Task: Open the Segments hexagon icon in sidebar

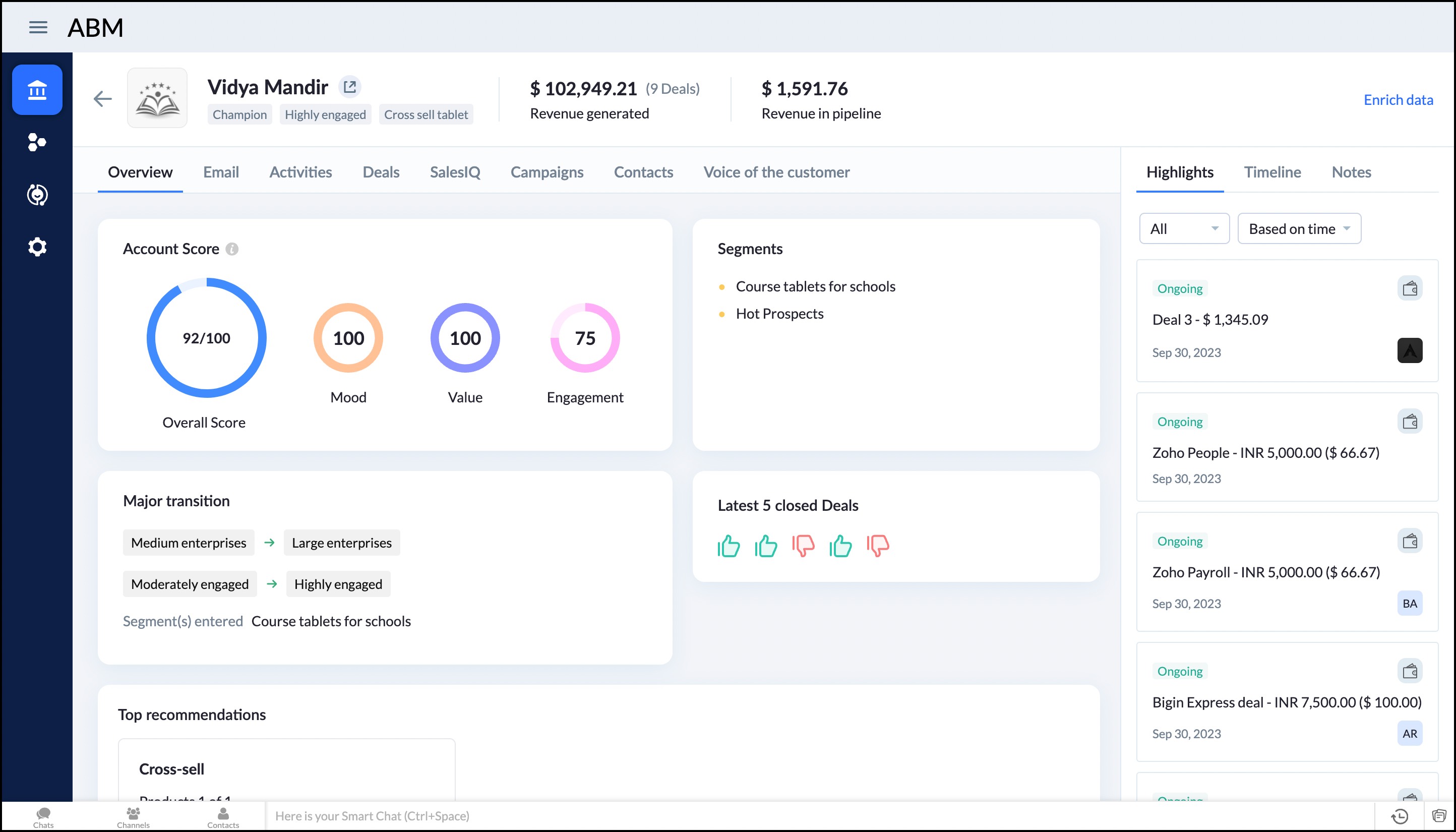Action: click(x=37, y=142)
